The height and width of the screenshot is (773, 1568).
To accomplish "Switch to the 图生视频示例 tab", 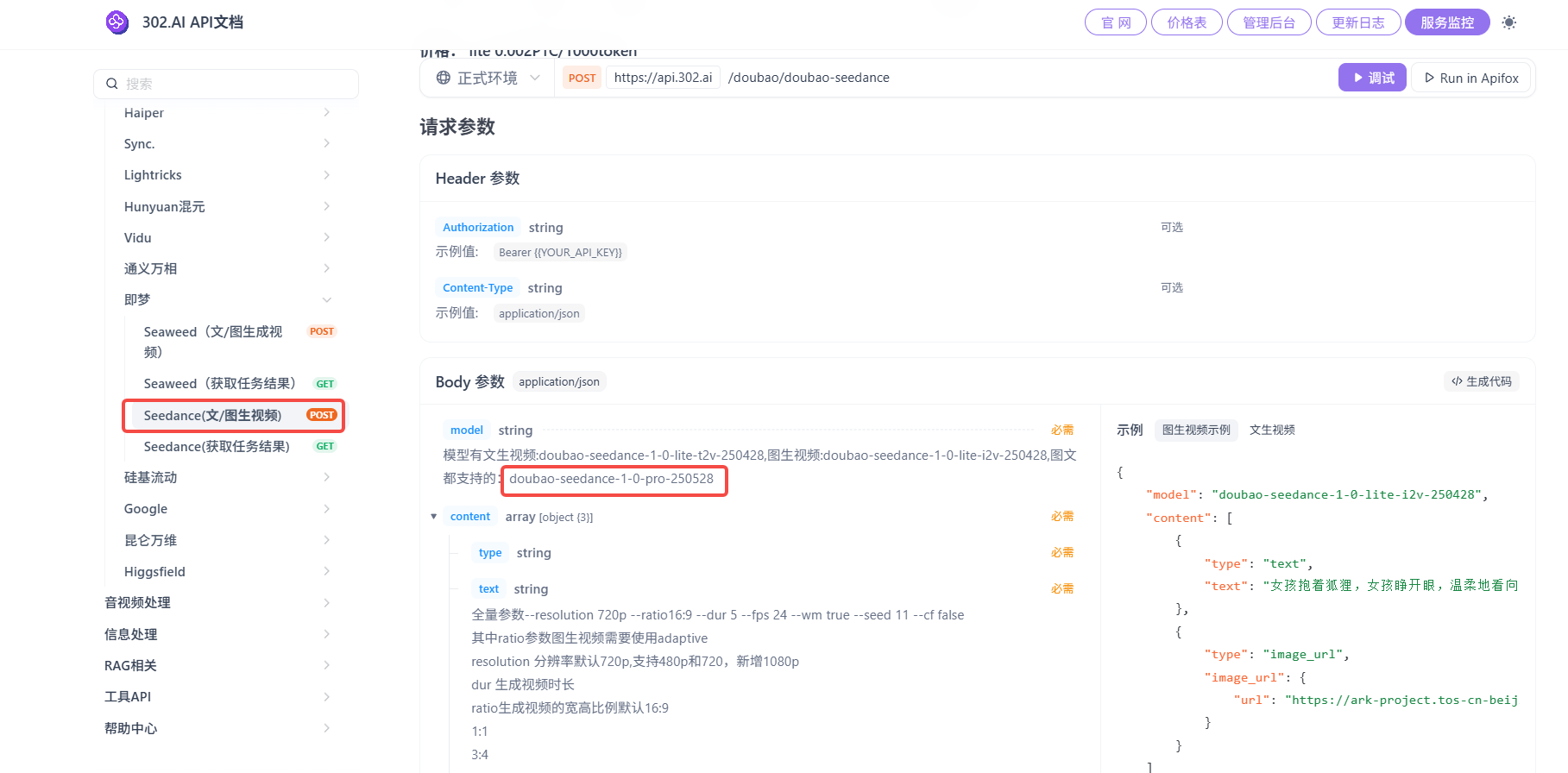I will 1196,430.
